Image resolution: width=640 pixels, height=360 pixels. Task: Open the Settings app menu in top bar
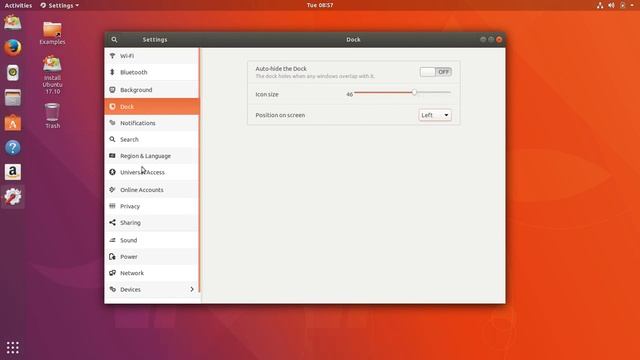60,5
